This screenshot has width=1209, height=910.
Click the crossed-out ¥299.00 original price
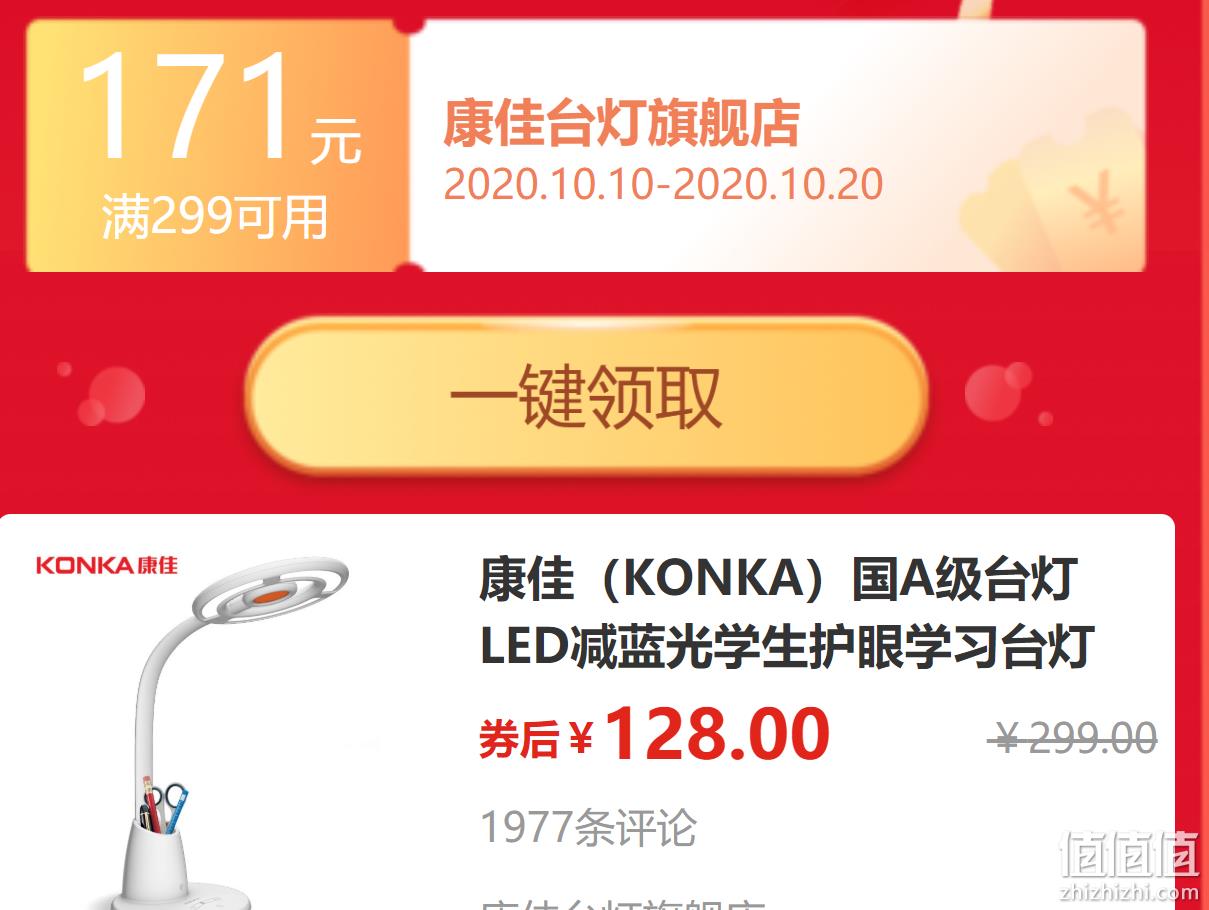coord(1072,739)
